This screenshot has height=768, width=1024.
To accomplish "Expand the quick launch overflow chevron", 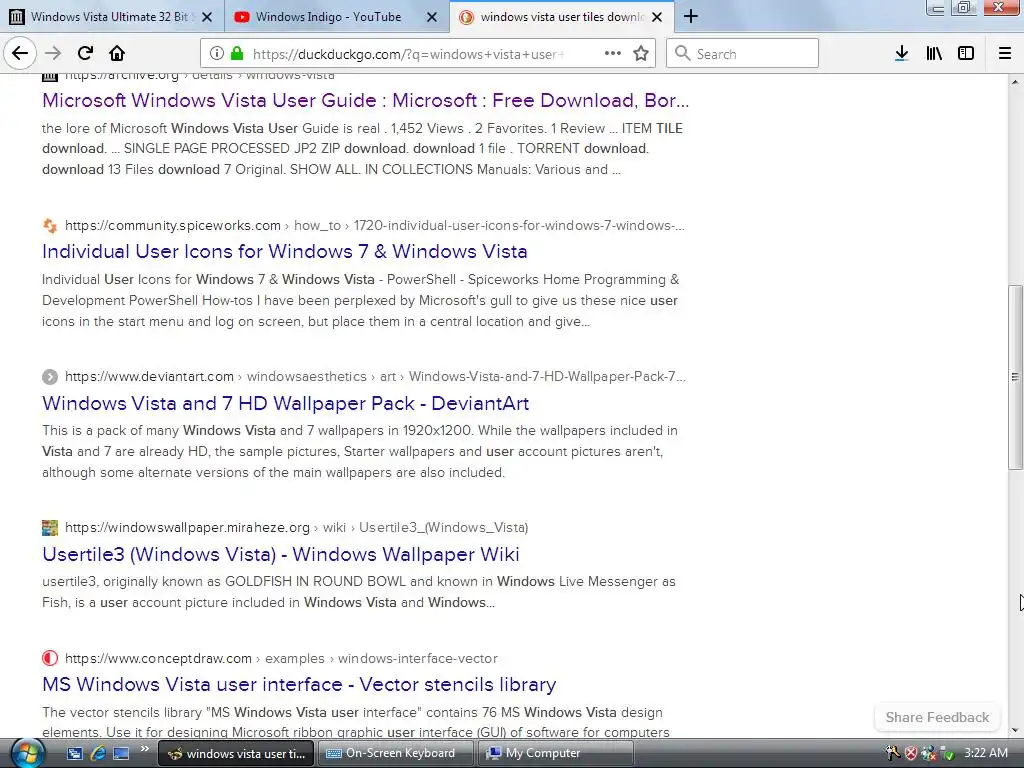I will pos(144,749).
